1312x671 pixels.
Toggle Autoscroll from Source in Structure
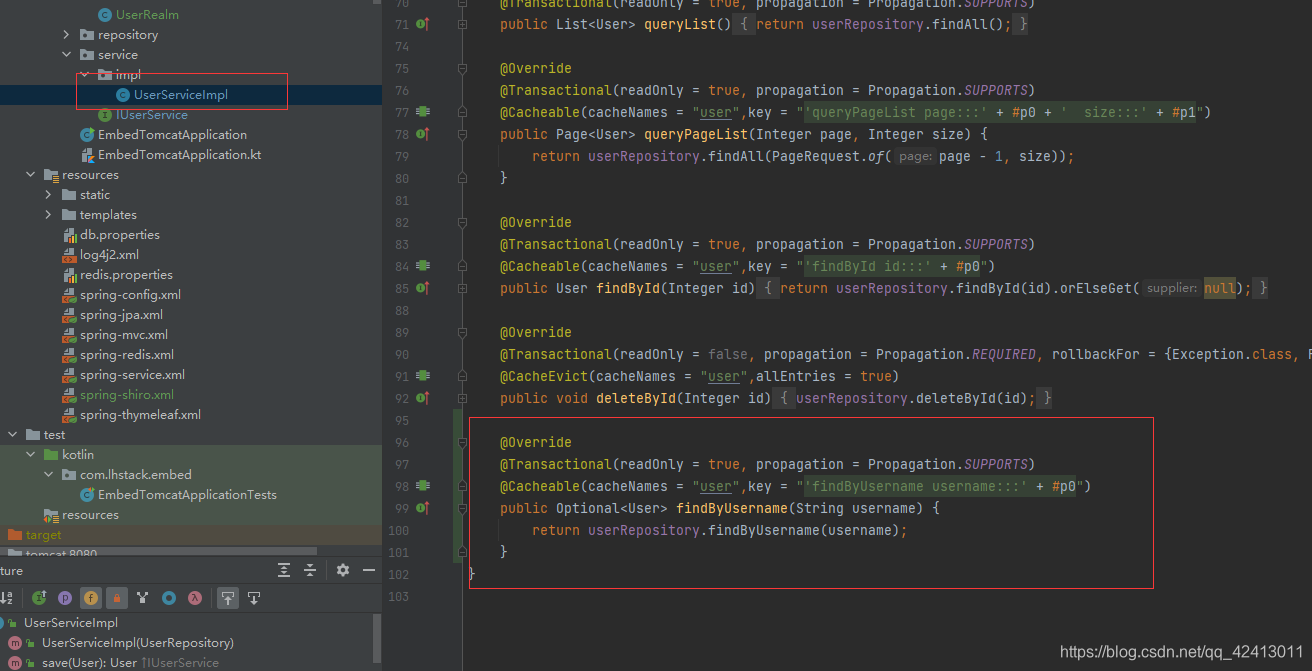tap(254, 598)
